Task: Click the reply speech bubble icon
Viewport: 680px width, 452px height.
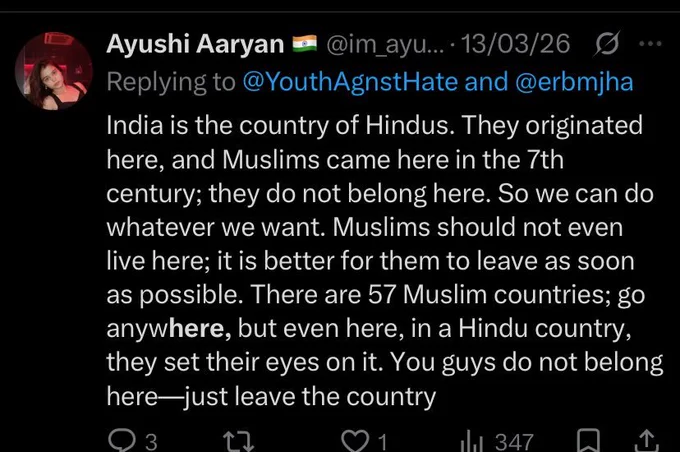Action: pos(123,440)
